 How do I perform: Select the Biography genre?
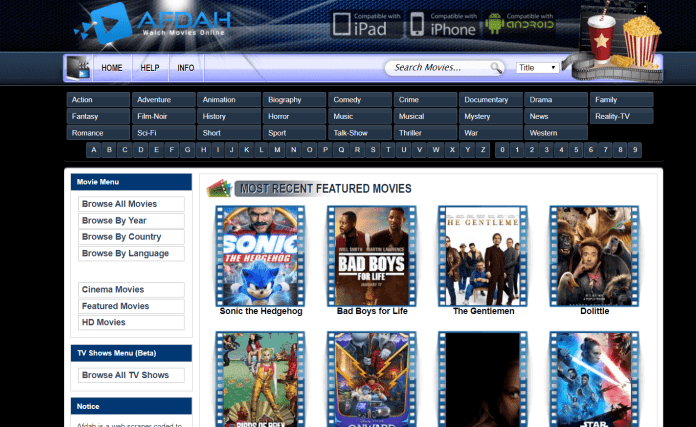tap(294, 100)
